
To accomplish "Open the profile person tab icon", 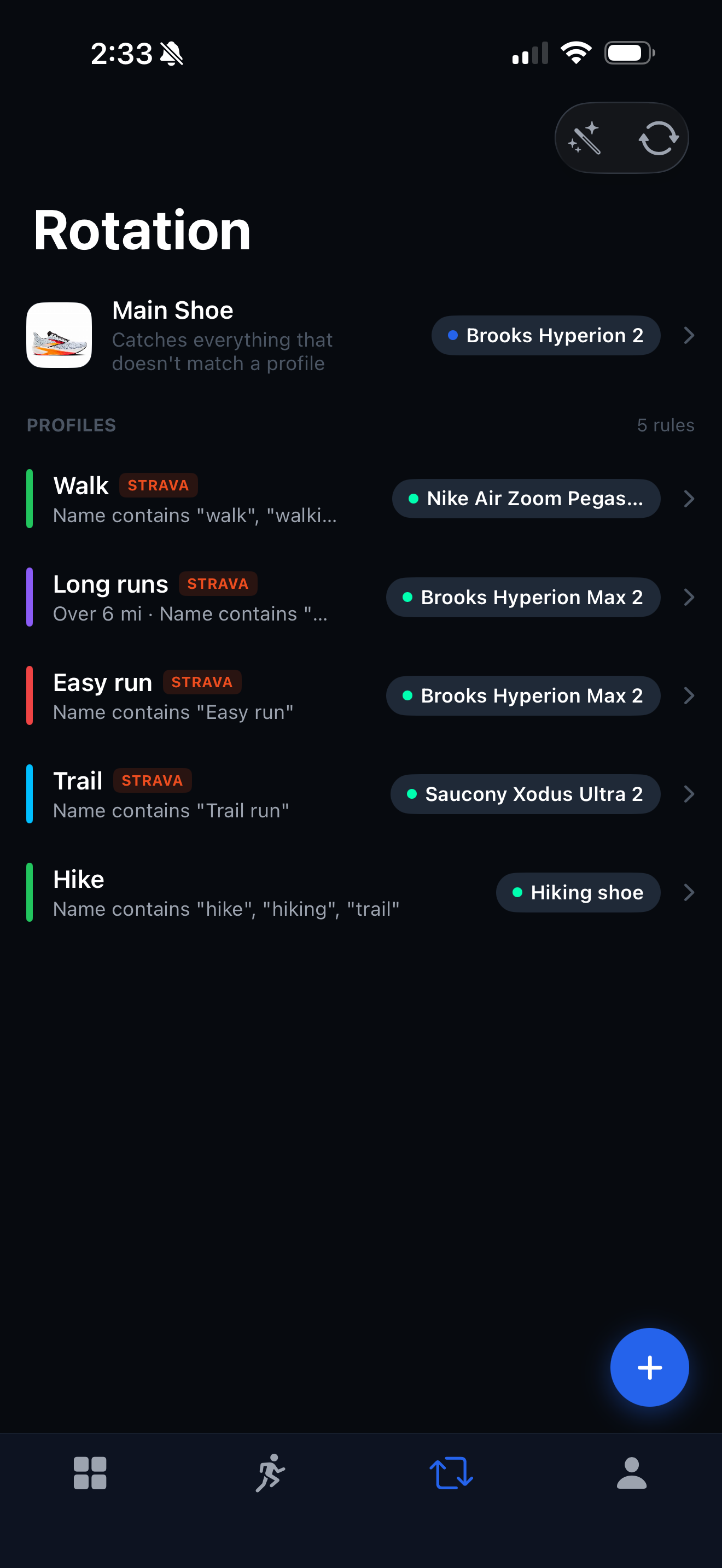I will tap(631, 1473).
